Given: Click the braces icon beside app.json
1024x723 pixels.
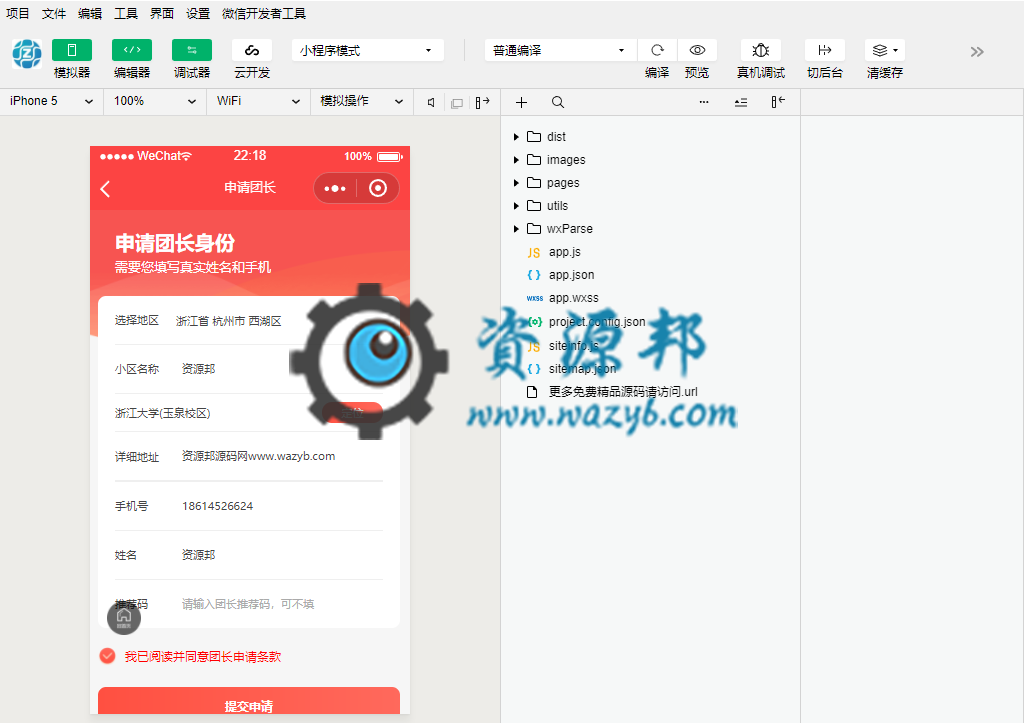Looking at the screenshot, I should (534, 275).
